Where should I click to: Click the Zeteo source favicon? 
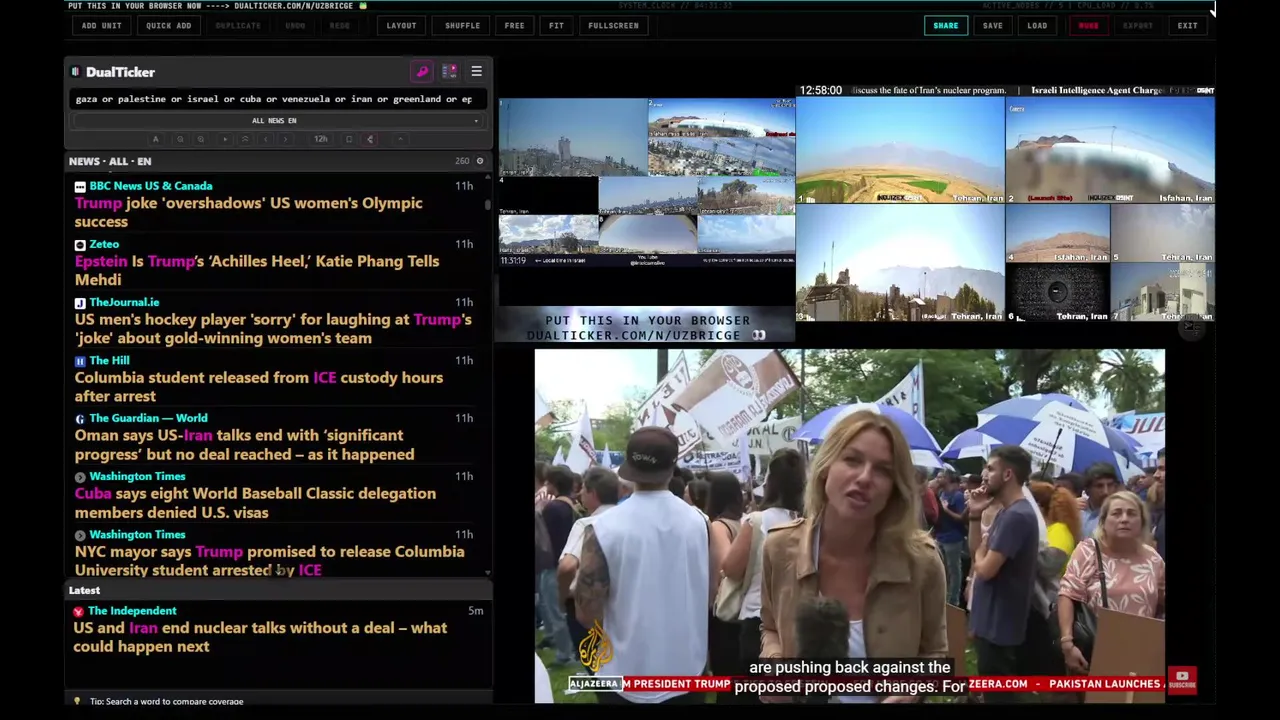coord(80,244)
